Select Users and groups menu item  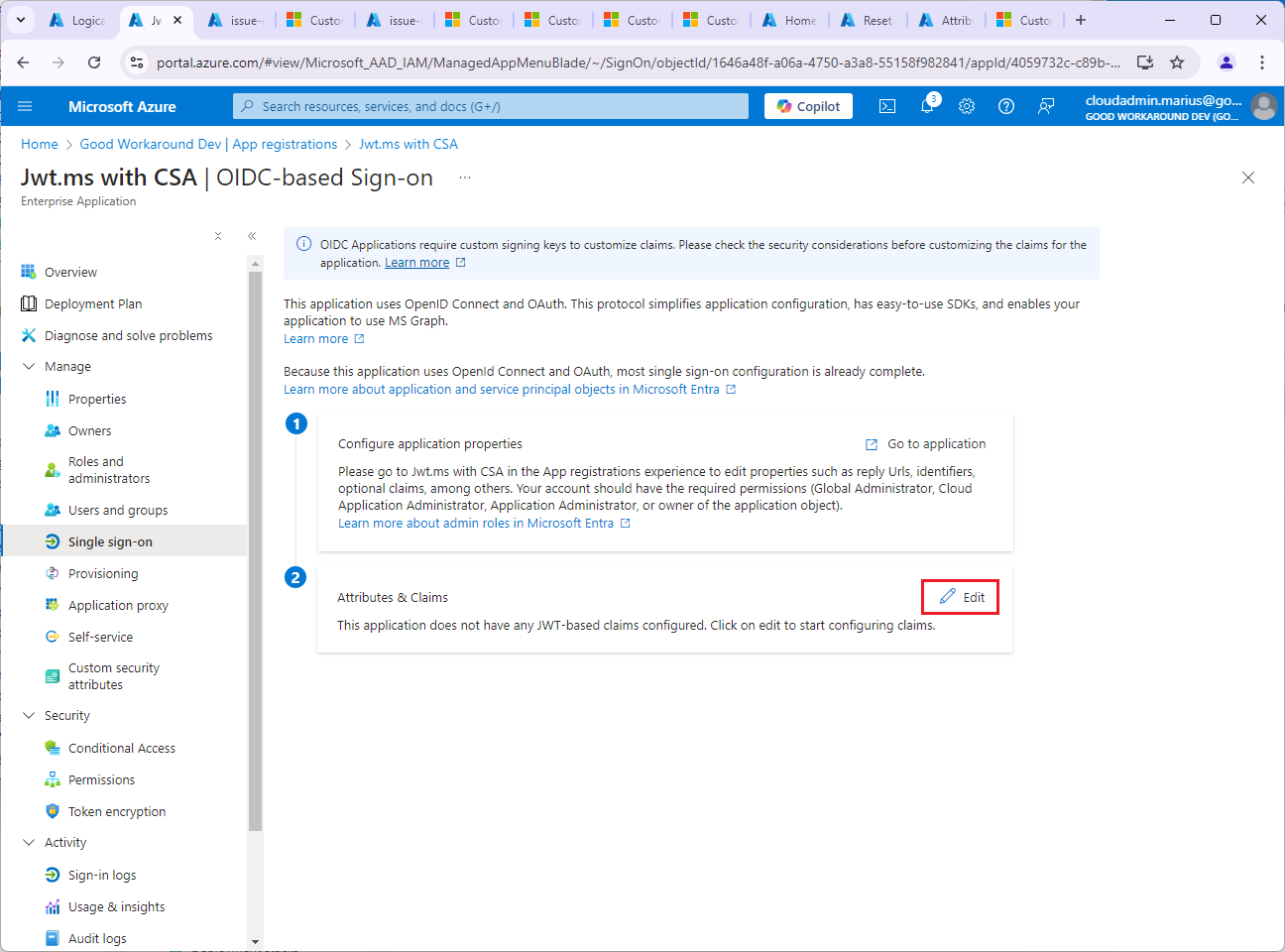117,510
